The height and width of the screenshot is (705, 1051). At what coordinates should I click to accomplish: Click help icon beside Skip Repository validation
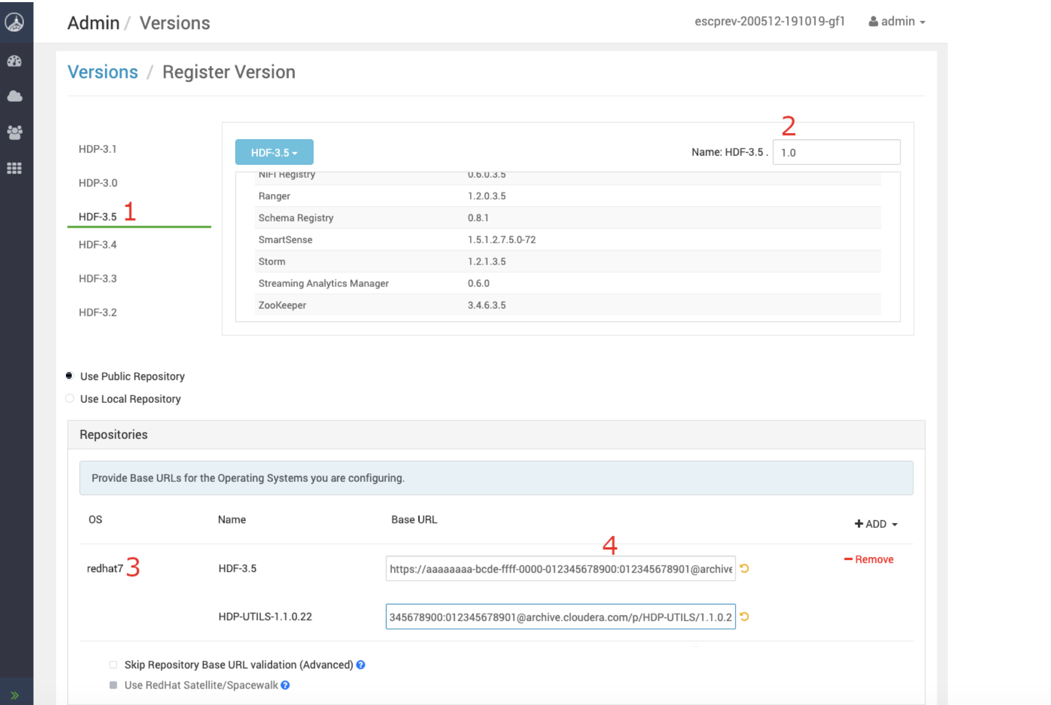[x=361, y=665]
